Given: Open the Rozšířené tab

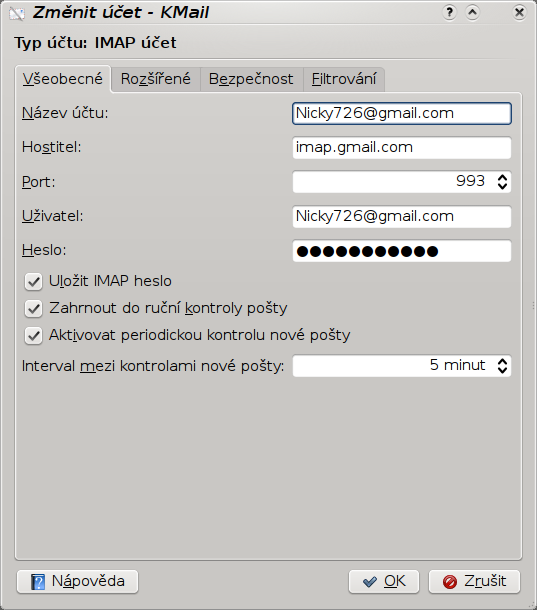Looking at the screenshot, I should [156, 79].
